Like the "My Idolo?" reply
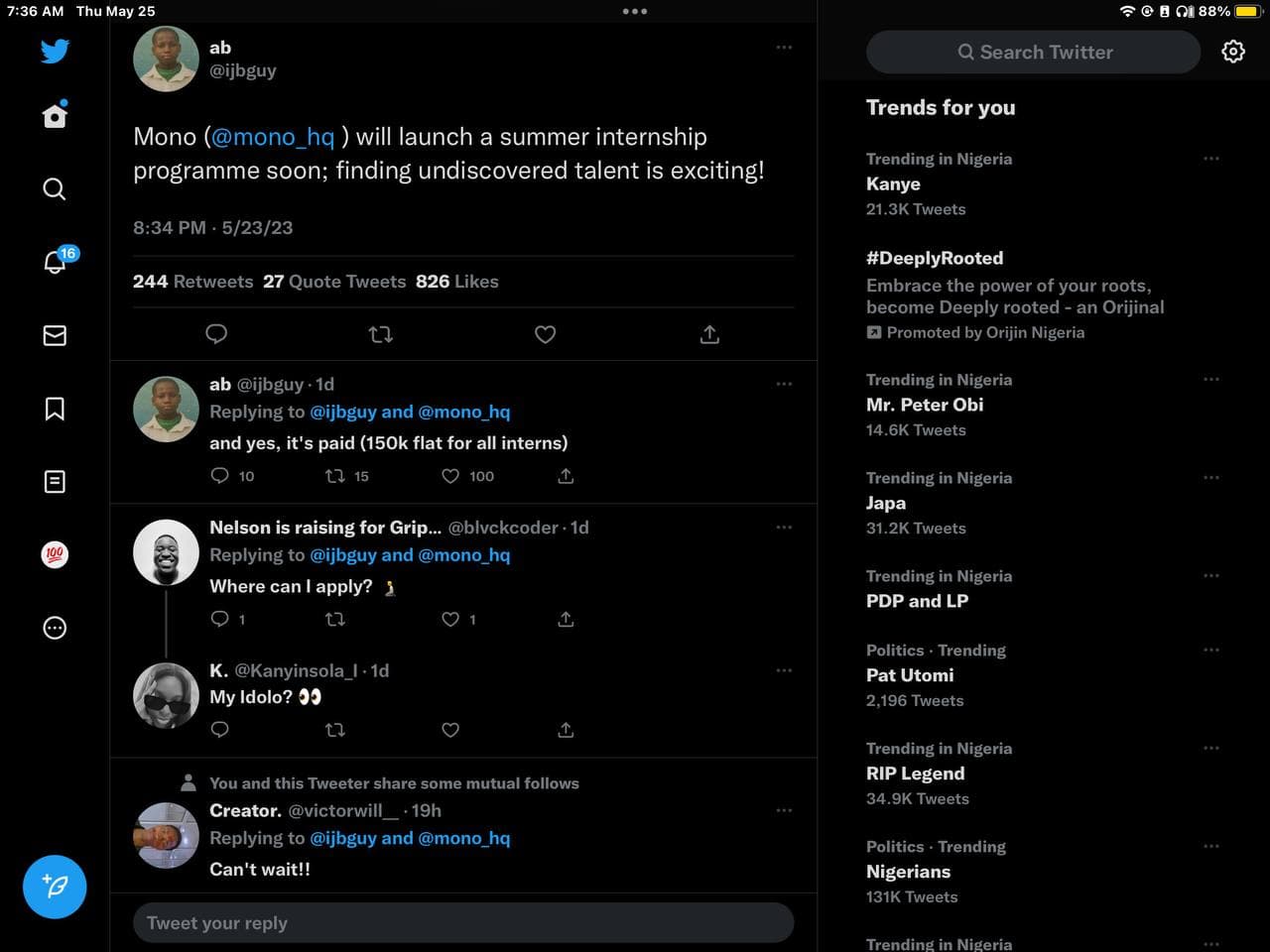1270x952 pixels. tap(450, 730)
